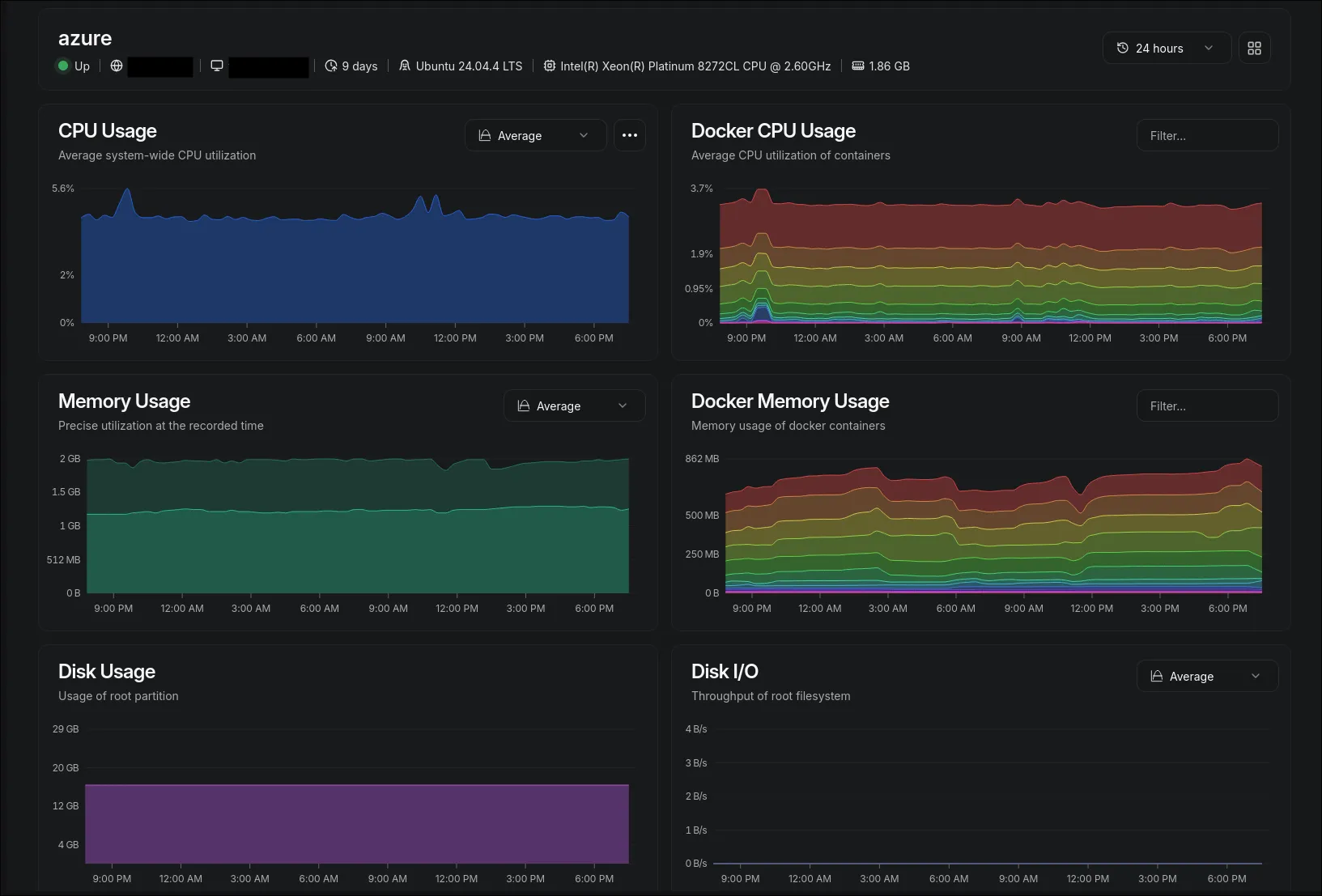This screenshot has height=896, width=1322.
Task: Focus the Docker CPU Usage filter field
Action: tap(1206, 136)
